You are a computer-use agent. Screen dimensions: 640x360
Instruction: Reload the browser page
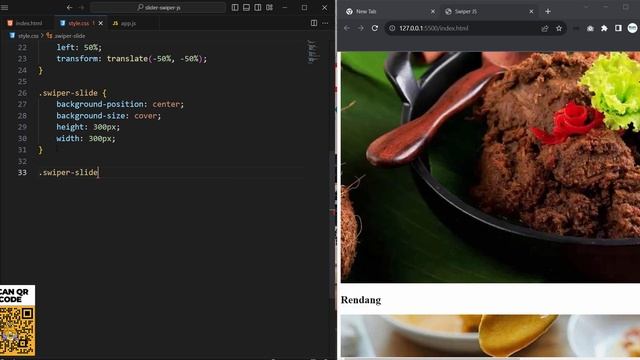point(375,28)
